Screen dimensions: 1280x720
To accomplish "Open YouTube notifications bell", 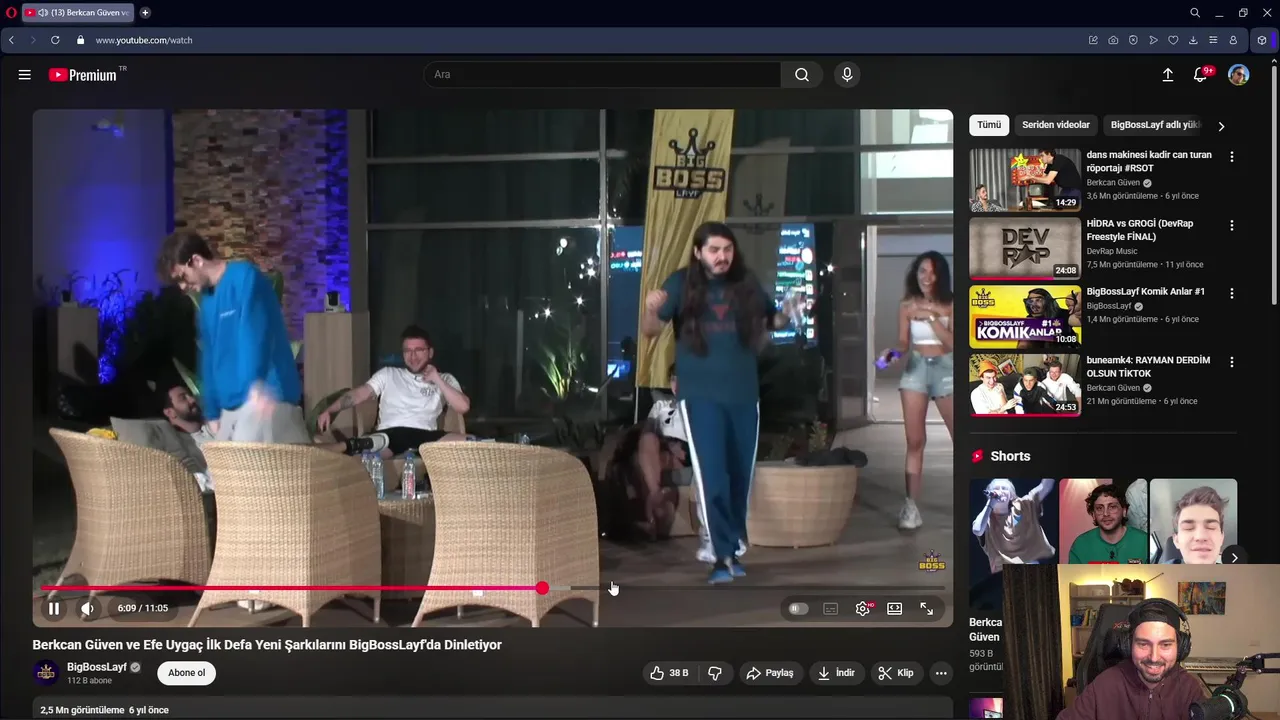I will [1202, 75].
